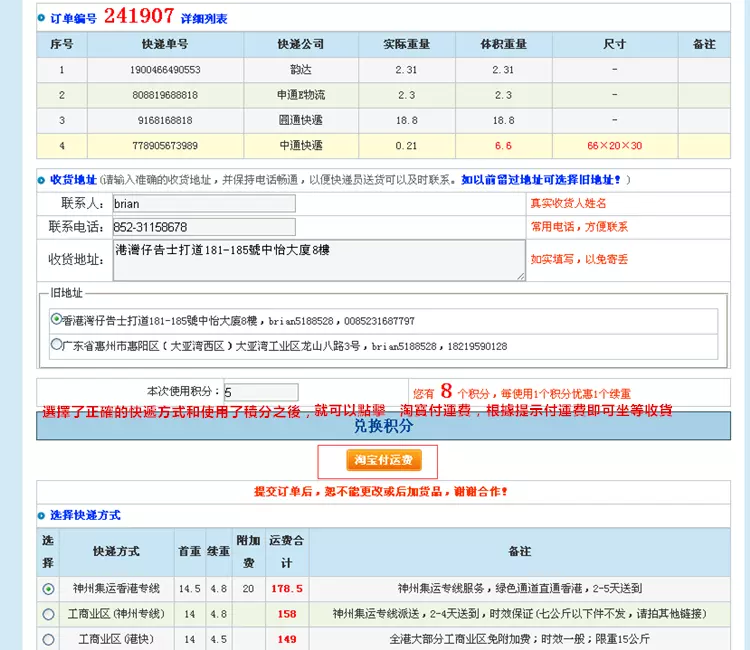Focus the 联系电话 input field
The image size is (750, 650).
click(204, 227)
